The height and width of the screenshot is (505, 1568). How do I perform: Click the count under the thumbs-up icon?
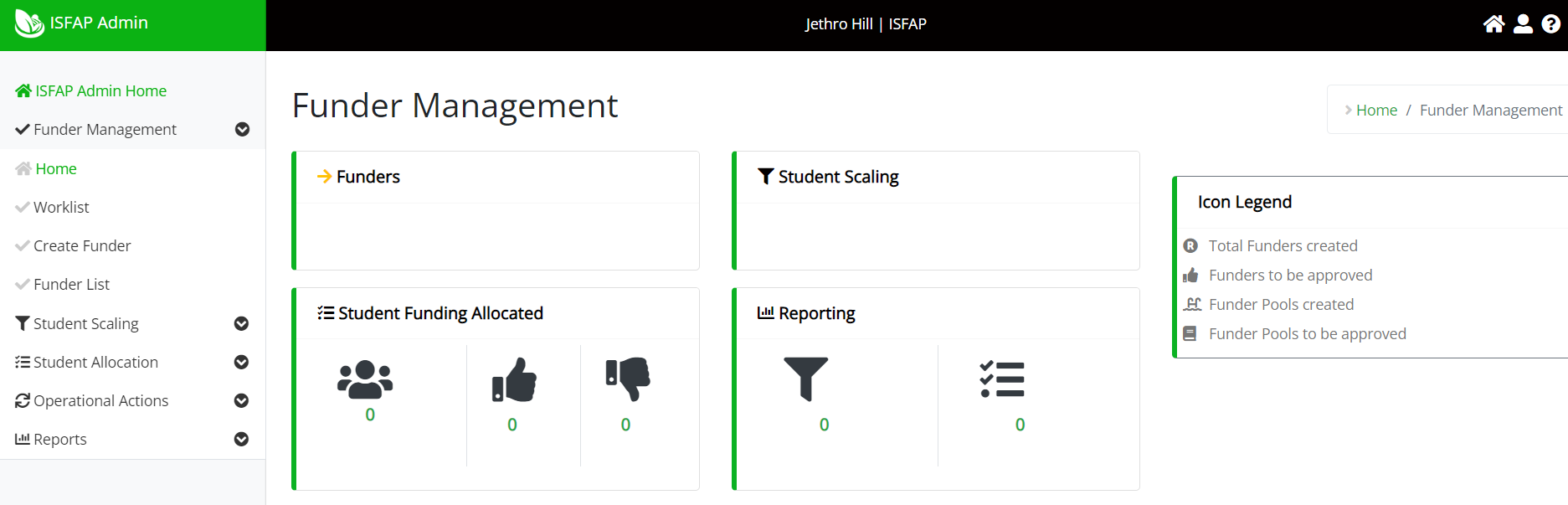[x=512, y=425]
